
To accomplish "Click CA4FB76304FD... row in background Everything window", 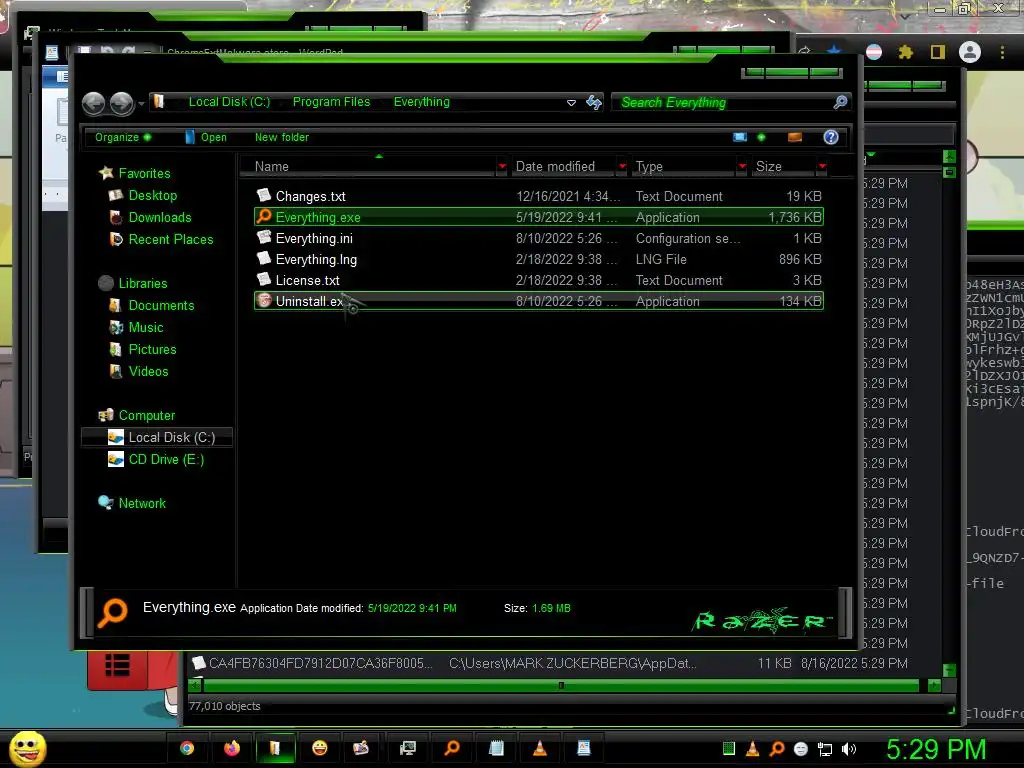I will (x=549, y=664).
